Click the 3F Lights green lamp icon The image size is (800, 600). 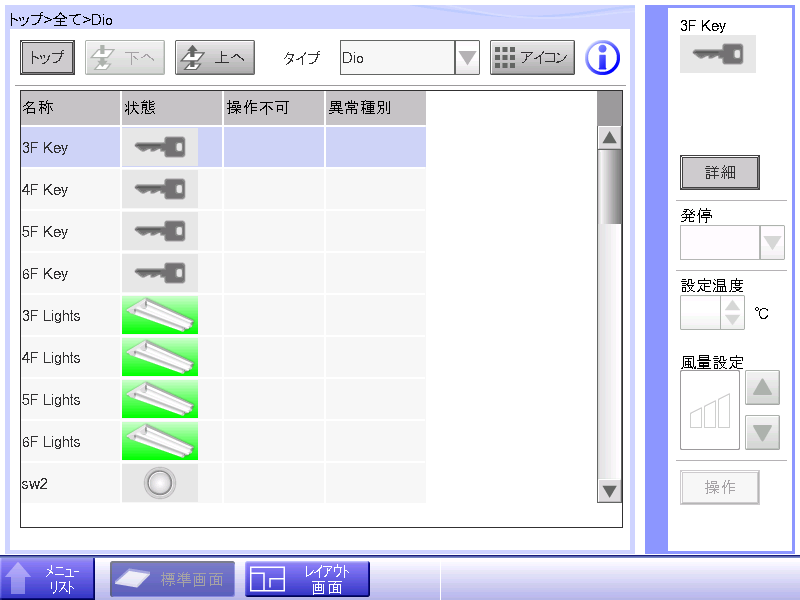pos(160,315)
